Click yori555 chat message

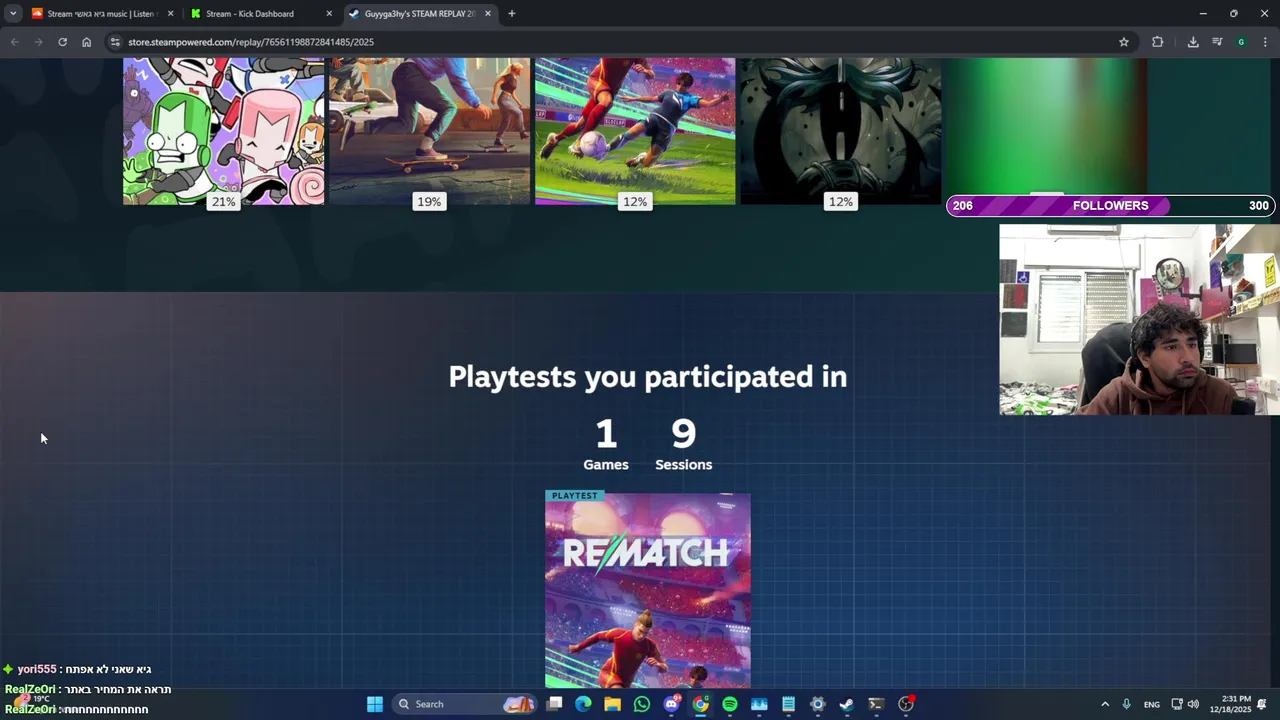tap(78, 669)
